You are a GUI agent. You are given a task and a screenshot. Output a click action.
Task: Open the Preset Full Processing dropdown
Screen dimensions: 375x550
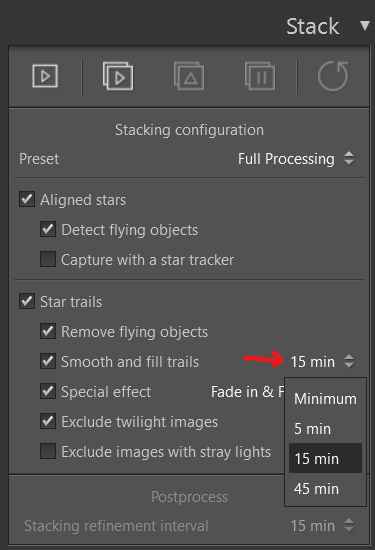pos(296,159)
